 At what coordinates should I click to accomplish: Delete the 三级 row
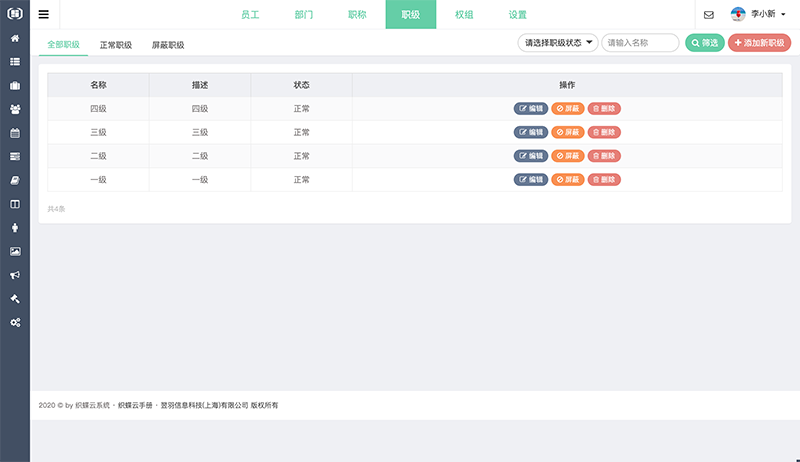tap(604, 132)
